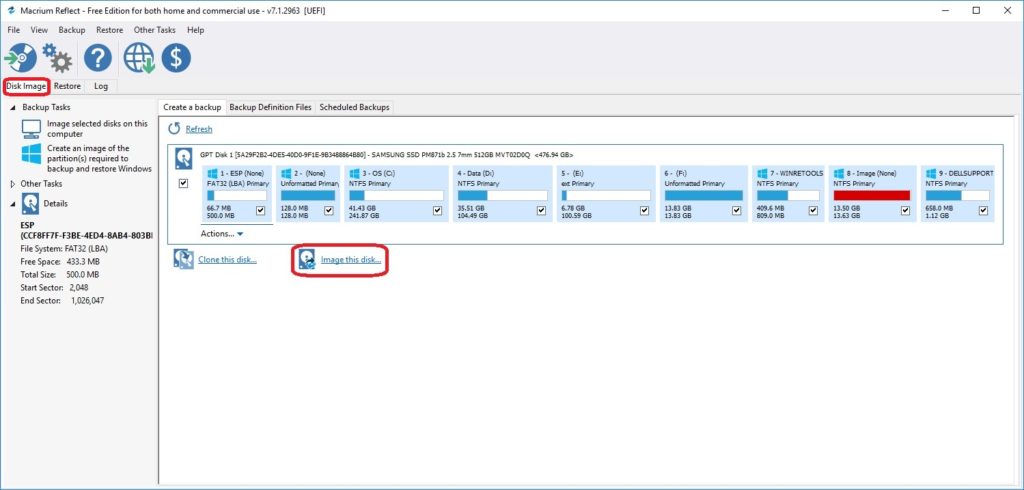Click the Macrium Reflect title bar icon

point(11,10)
